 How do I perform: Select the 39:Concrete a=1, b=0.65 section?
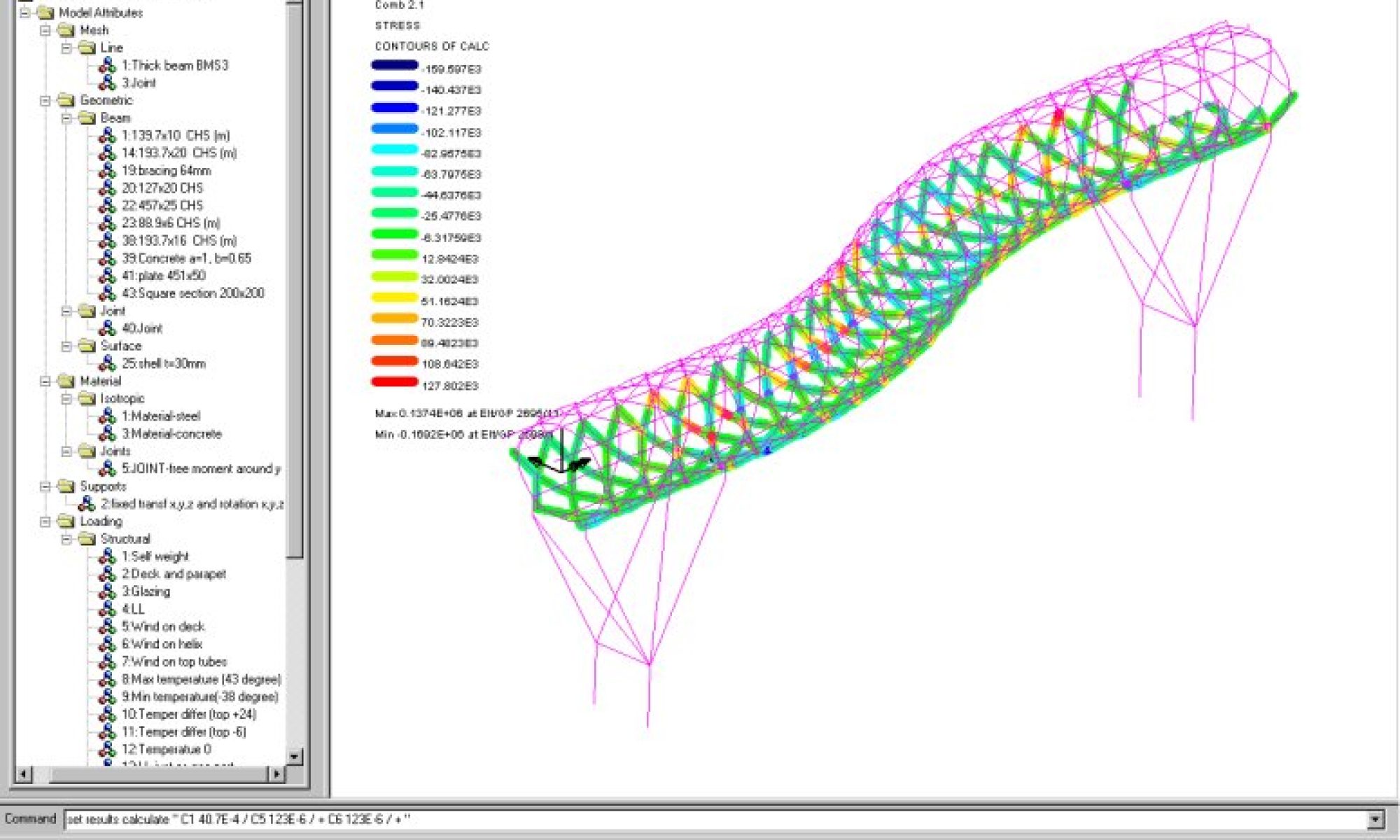click(x=186, y=258)
